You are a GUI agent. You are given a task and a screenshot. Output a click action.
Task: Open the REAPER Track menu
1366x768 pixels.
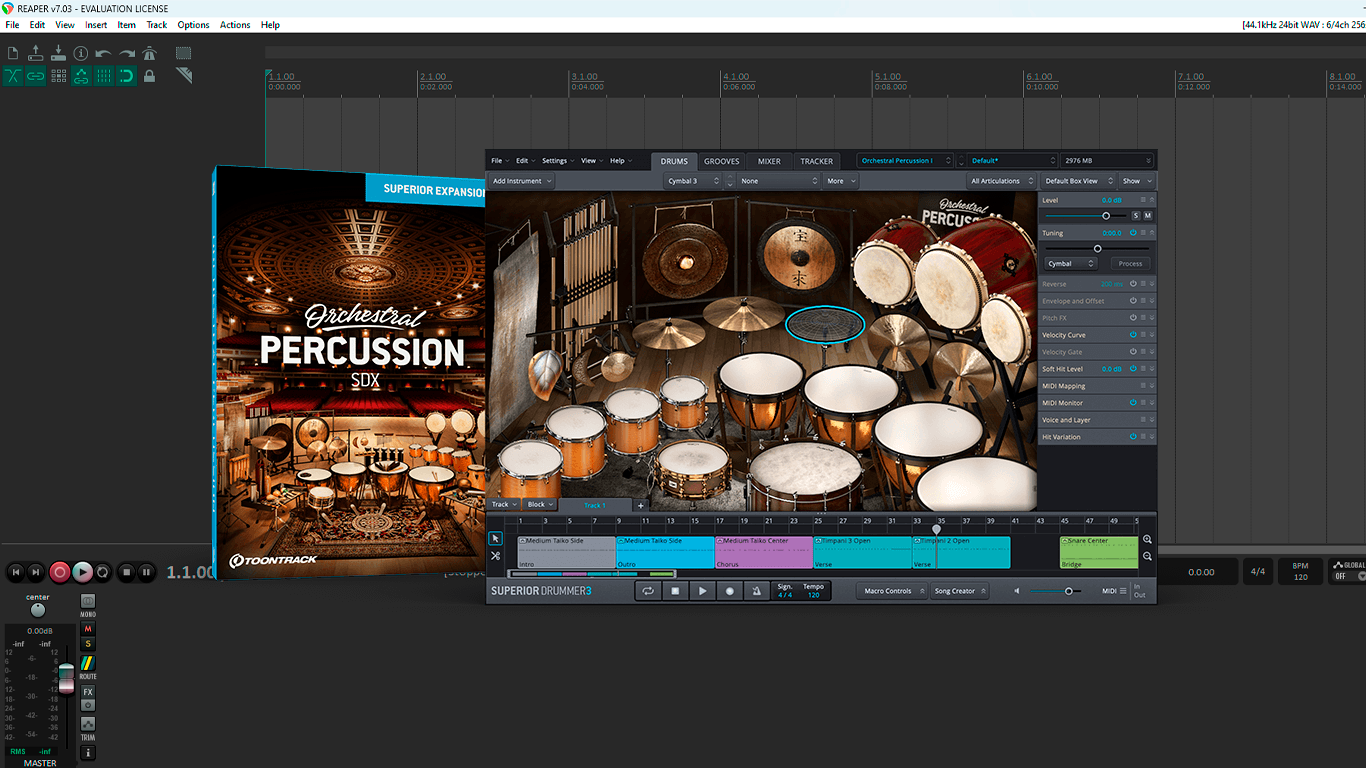point(157,25)
